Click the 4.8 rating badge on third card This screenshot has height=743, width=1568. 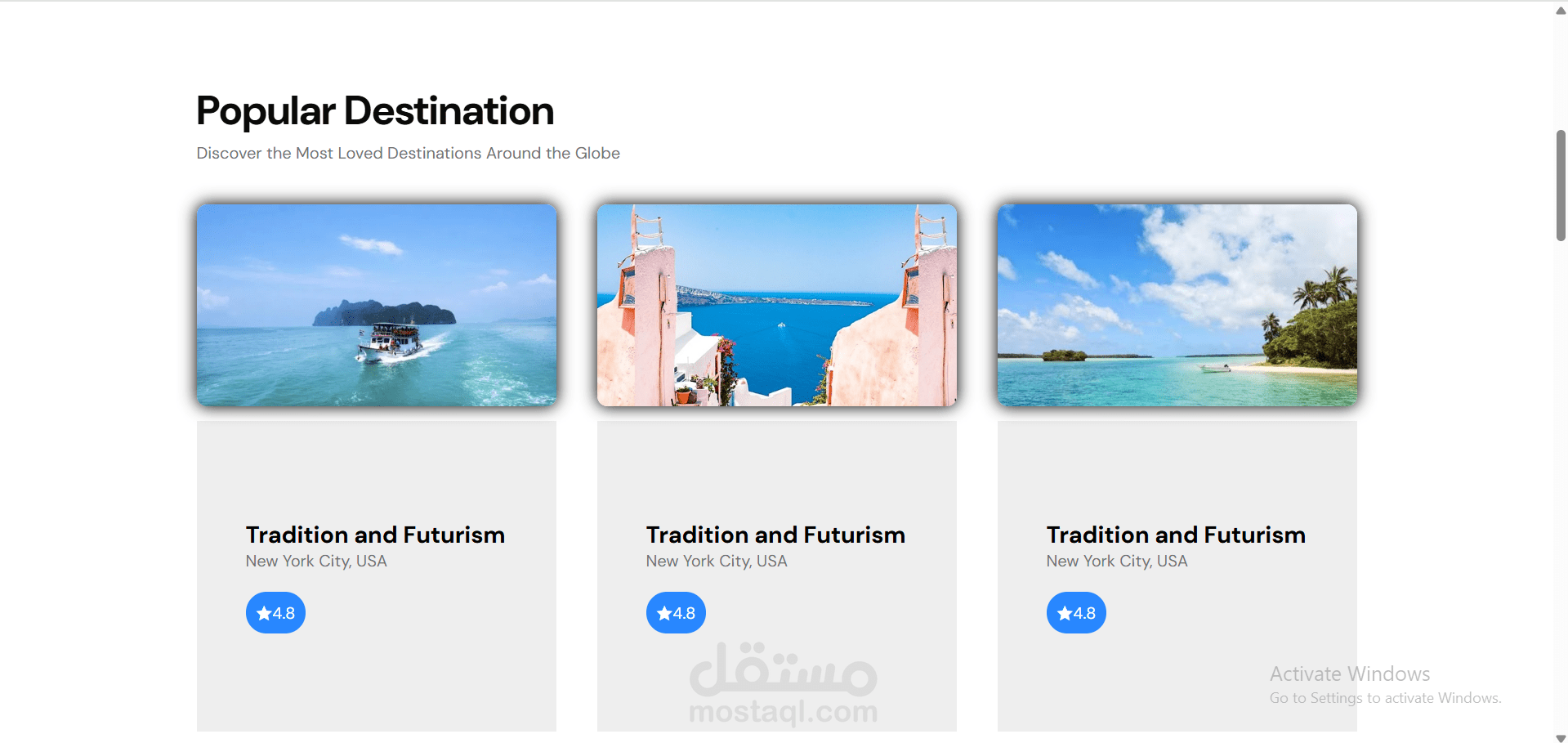click(1076, 613)
